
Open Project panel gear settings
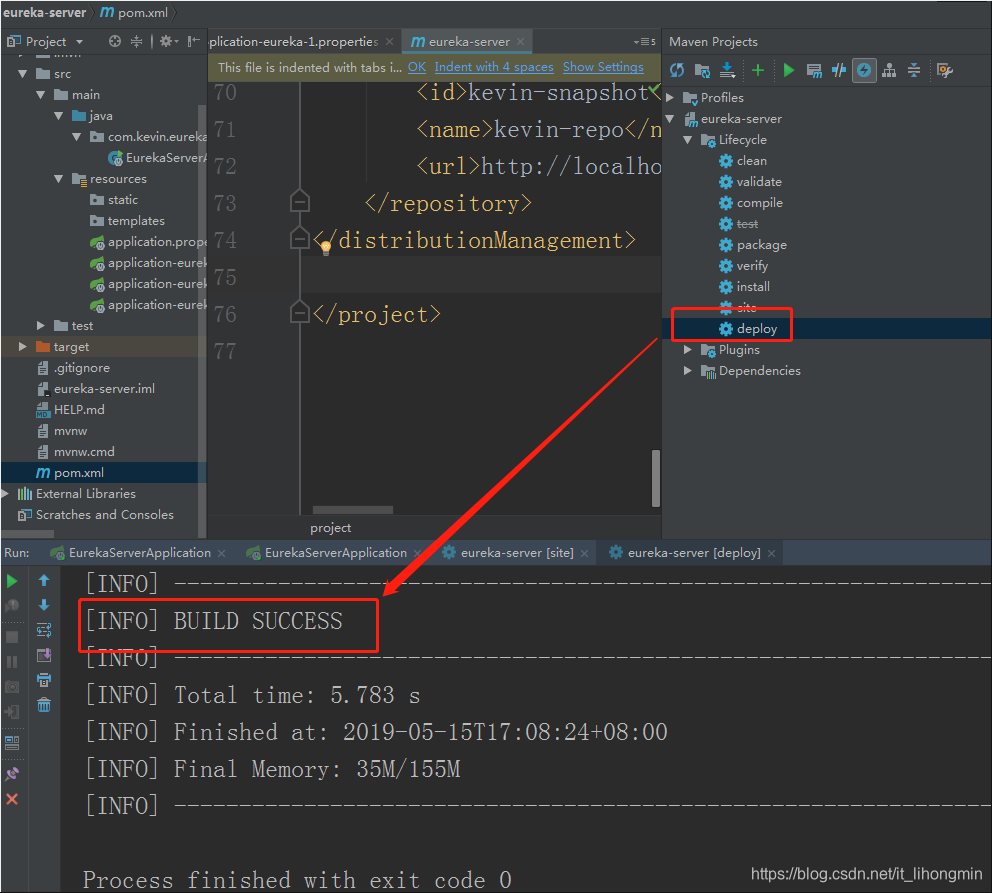[168, 41]
